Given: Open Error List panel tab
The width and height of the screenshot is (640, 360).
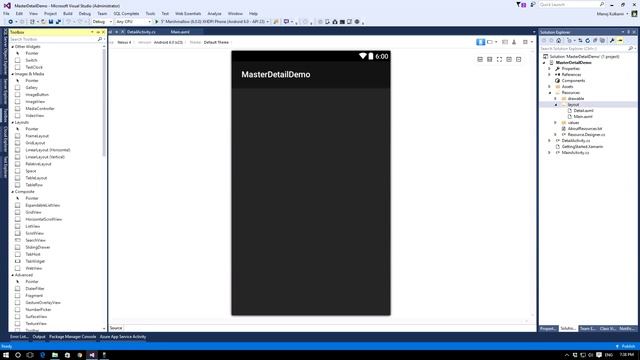Looking at the screenshot, I should pyautogui.click(x=19, y=337).
